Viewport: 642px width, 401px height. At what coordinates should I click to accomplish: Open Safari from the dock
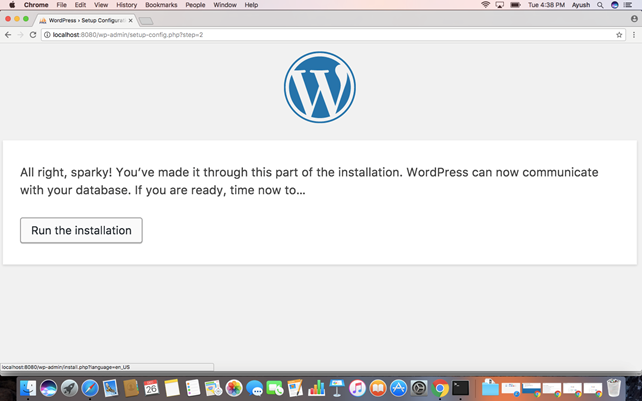(90, 388)
